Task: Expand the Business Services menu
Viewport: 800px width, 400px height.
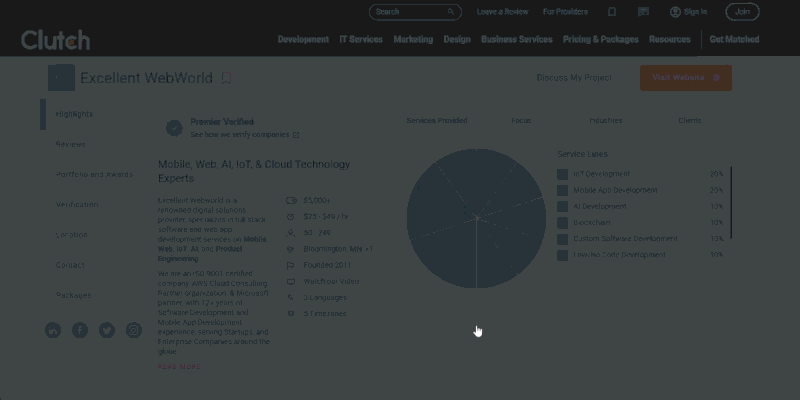Action: (x=516, y=40)
